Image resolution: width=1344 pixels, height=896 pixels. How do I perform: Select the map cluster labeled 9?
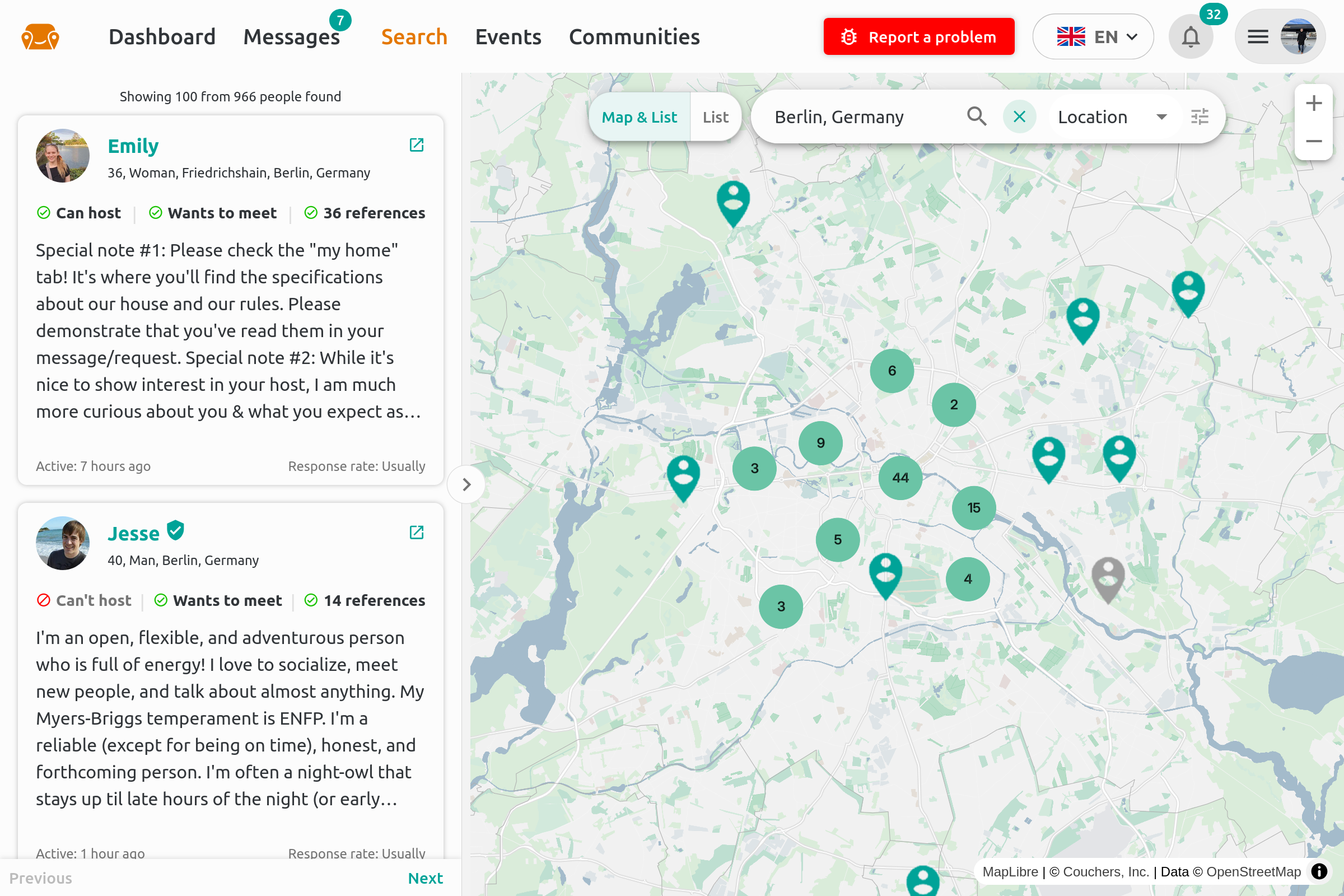820,443
